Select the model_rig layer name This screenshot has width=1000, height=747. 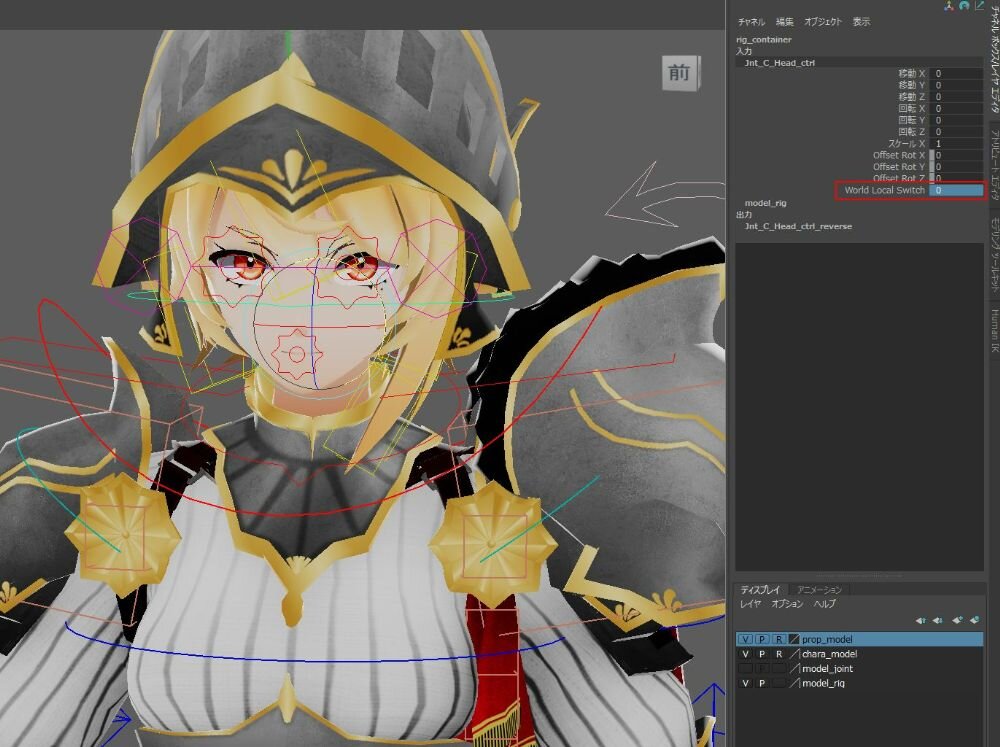tap(823, 684)
